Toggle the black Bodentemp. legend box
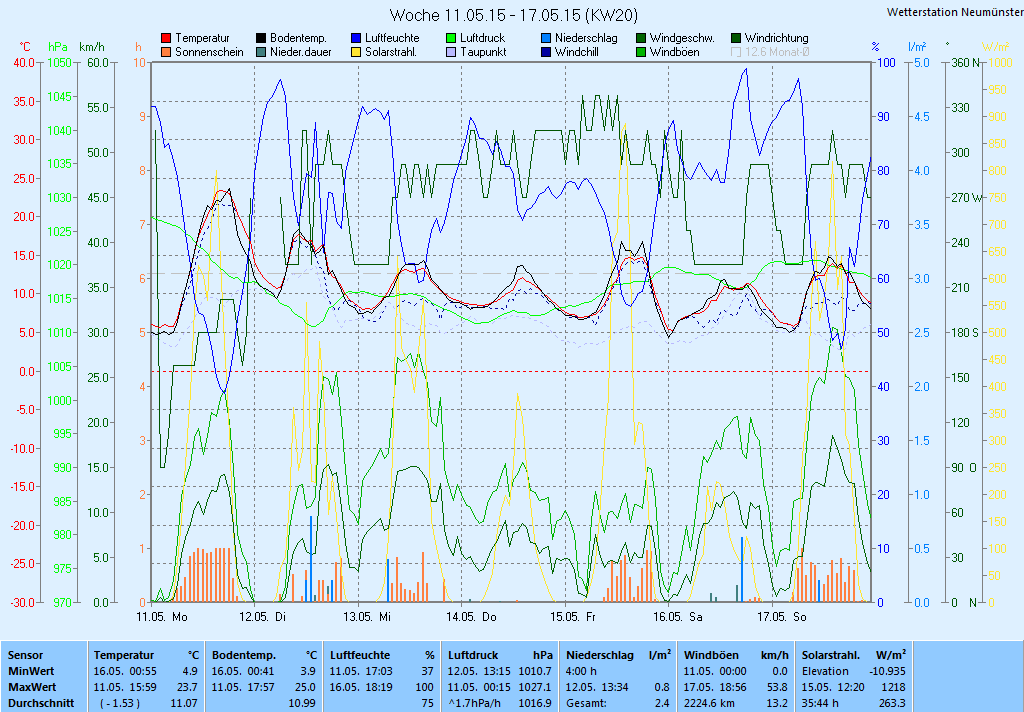Image resolution: width=1024 pixels, height=712 pixels. click(261, 39)
